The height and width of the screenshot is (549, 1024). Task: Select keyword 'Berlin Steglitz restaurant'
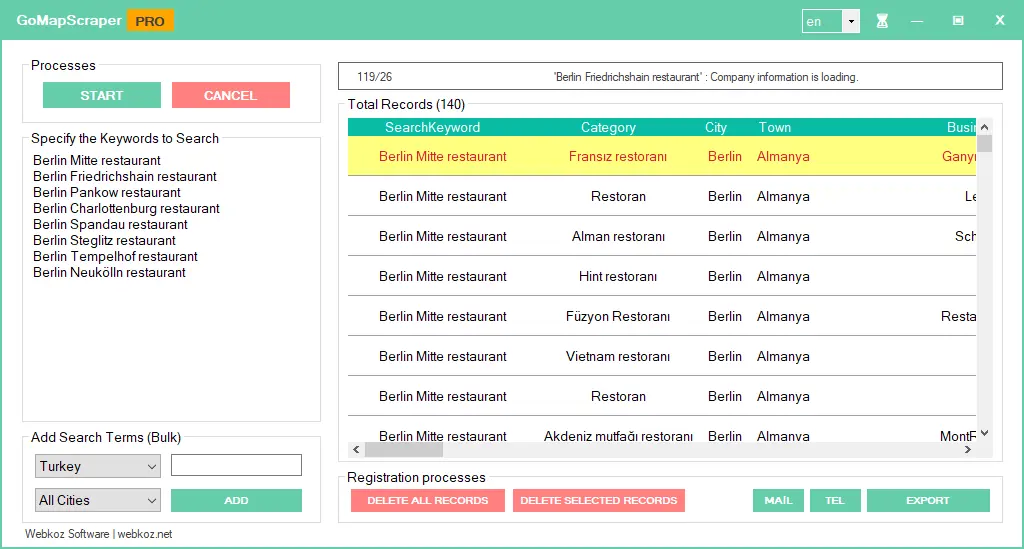(x=104, y=241)
